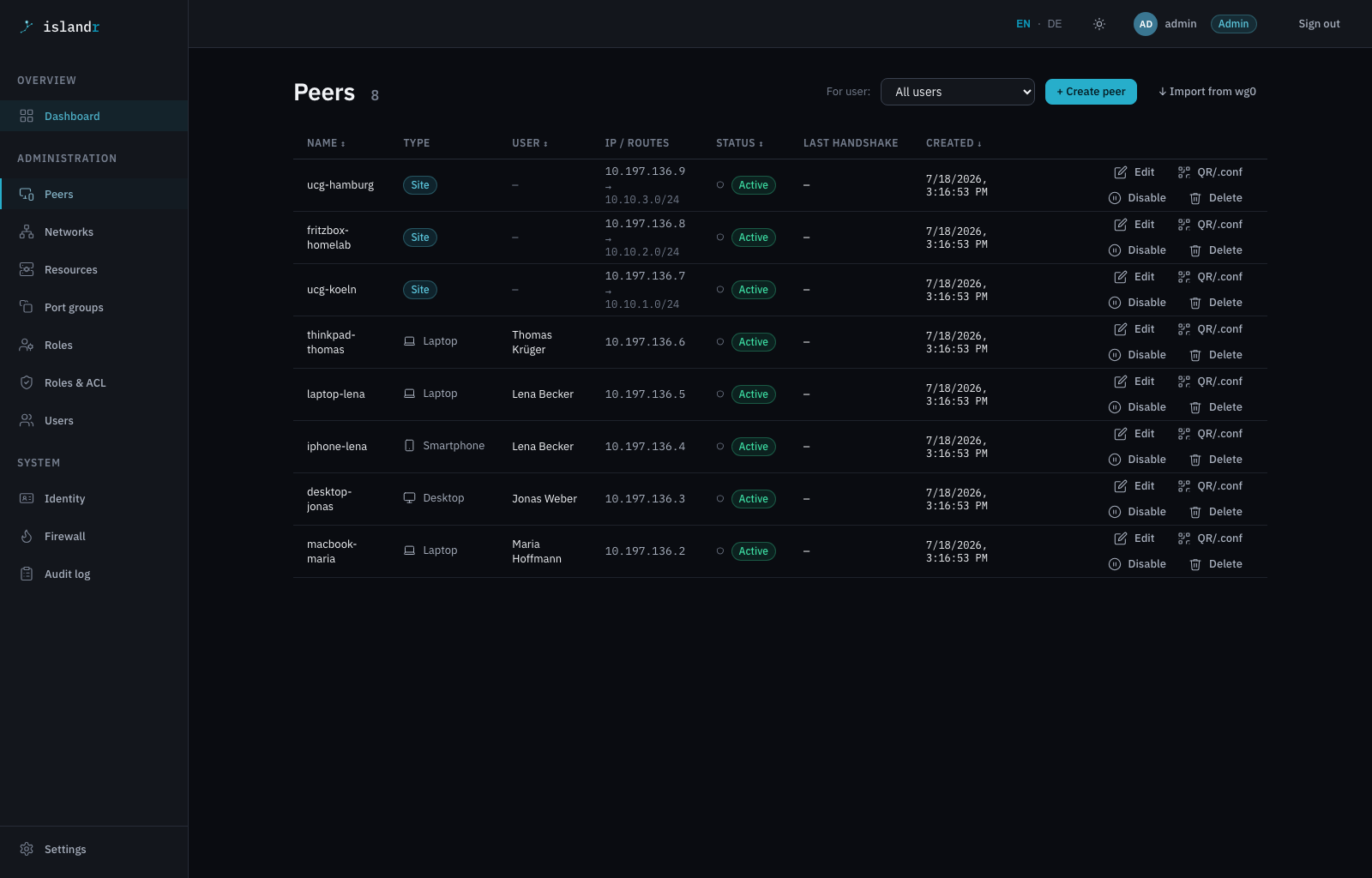Screen dimensions: 1372x878
Task: Sort peers by the Name column
Action: click(x=326, y=143)
